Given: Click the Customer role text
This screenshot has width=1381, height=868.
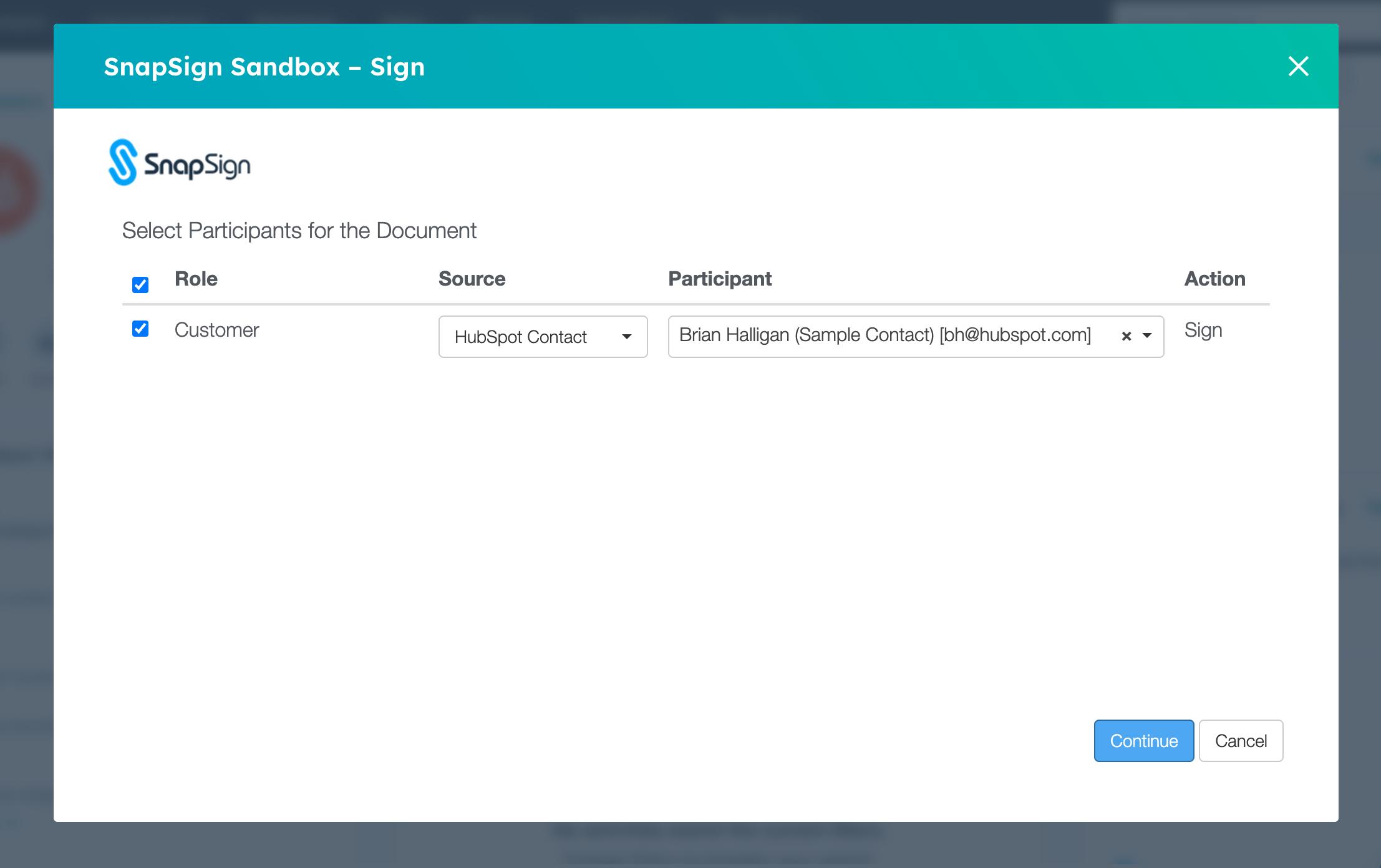Looking at the screenshot, I should click(x=216, y=330).
